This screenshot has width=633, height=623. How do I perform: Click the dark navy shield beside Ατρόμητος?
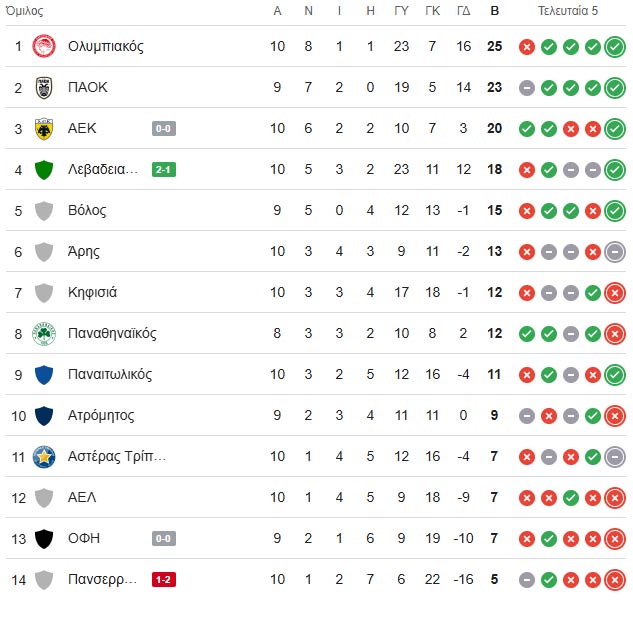[44, 415]
